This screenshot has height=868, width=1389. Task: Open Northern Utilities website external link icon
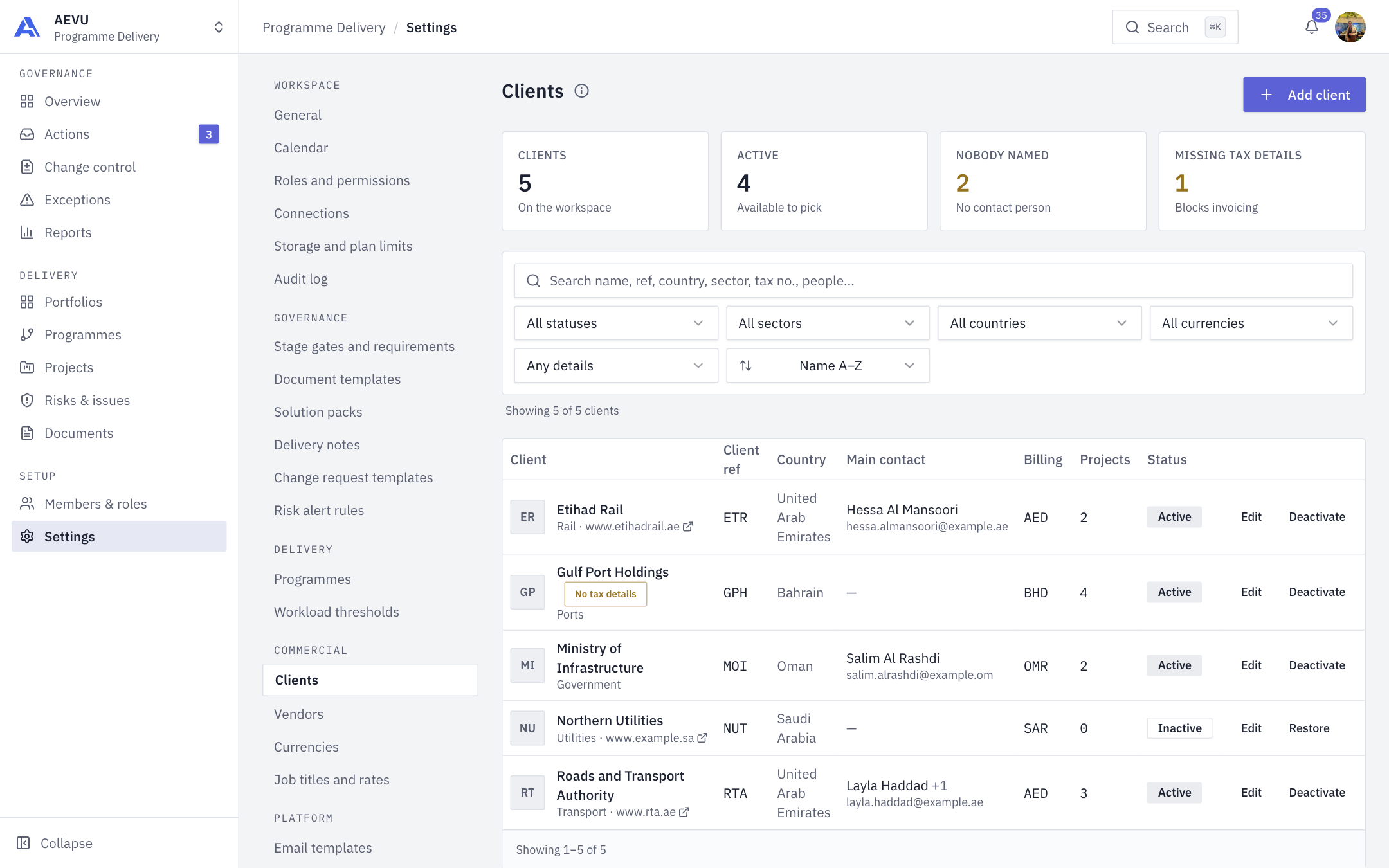(x=702, y=738)
